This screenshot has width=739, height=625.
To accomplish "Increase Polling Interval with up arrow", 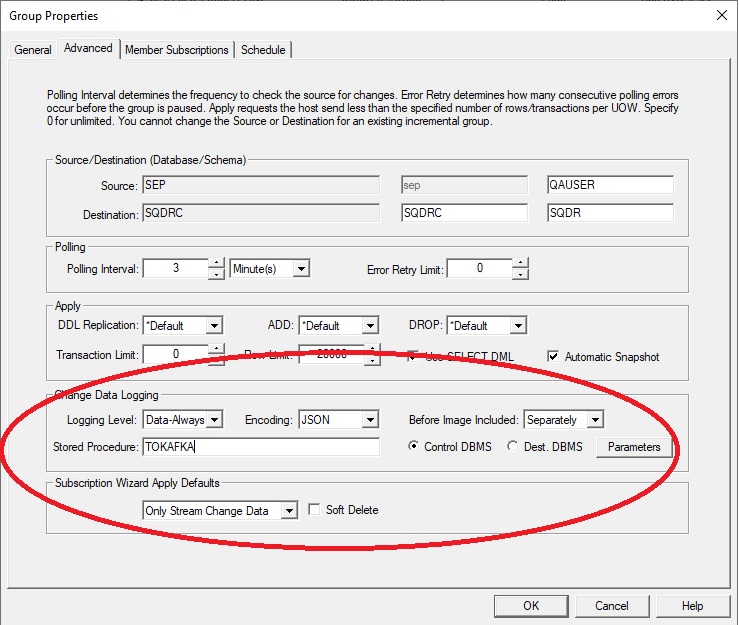I will click(x=216, y=263).
